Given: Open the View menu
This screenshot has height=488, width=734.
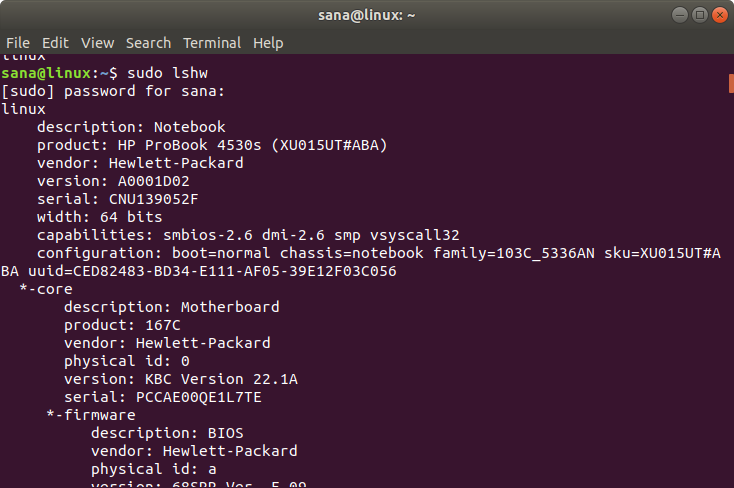Looking at the screenshot, I should pyautogui.click(x=97, y=43).
